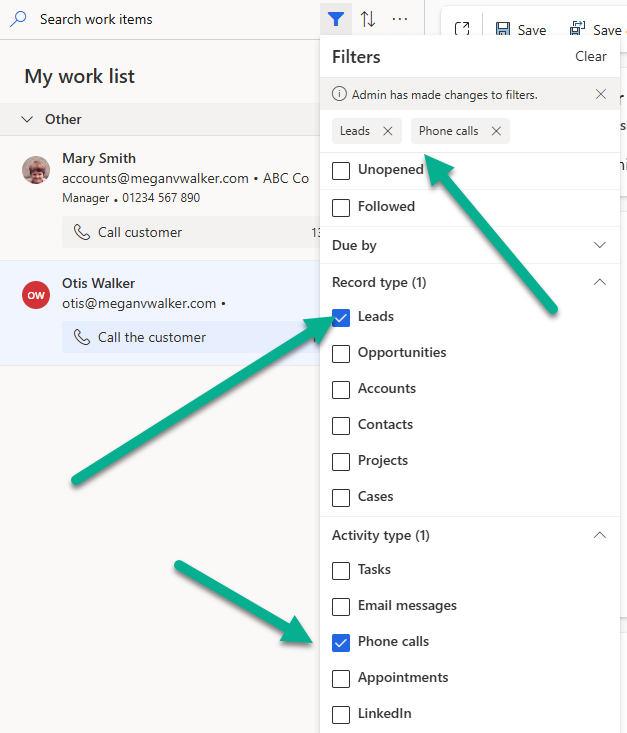The width and height of the screenshot is (627, 733).
Task: Expand the Due by section
Action: pyautogui.click(x=600, y=245)
